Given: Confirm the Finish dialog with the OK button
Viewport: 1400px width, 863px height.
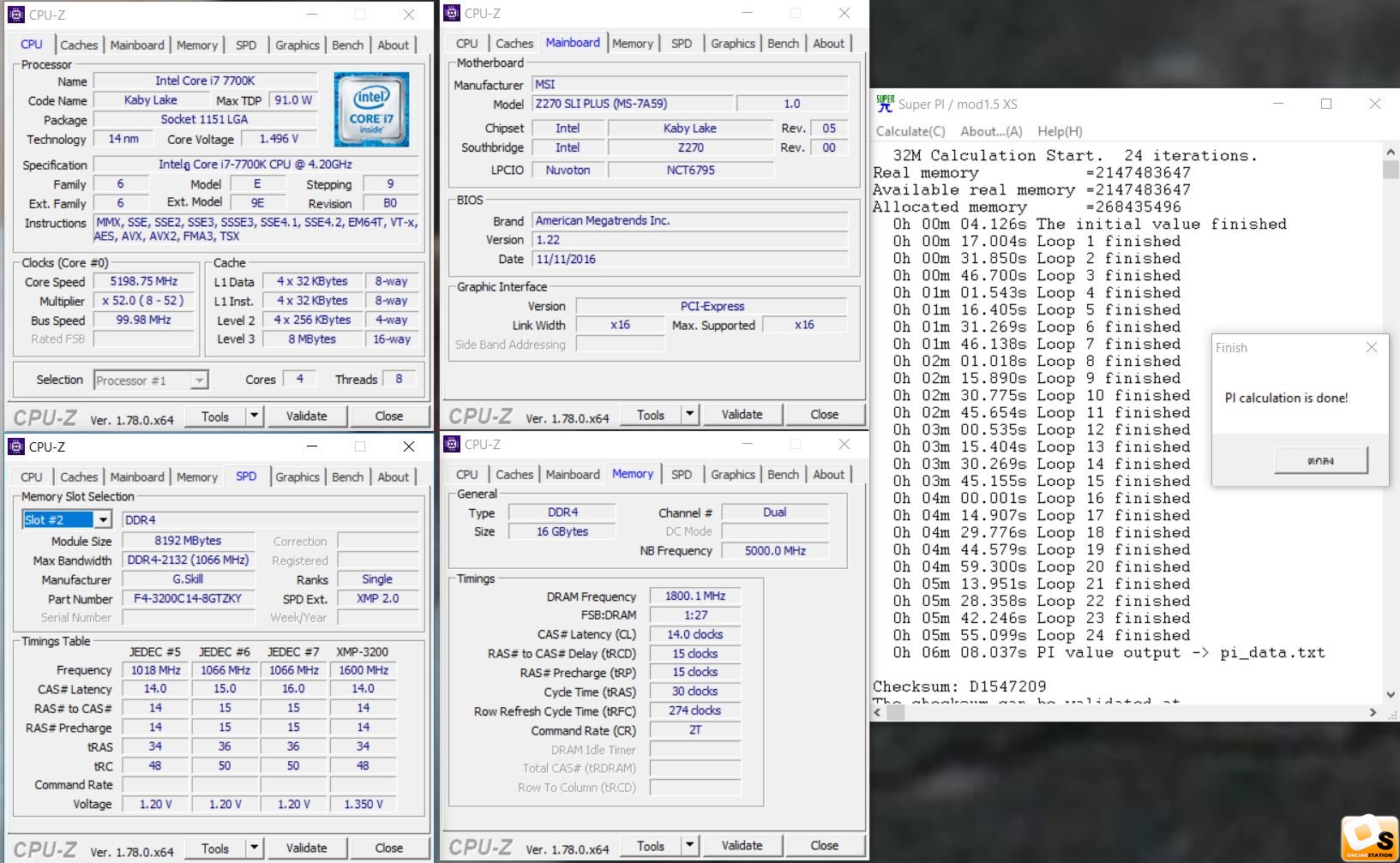Looking at the screenshot, I should (x=1320, y=460).
